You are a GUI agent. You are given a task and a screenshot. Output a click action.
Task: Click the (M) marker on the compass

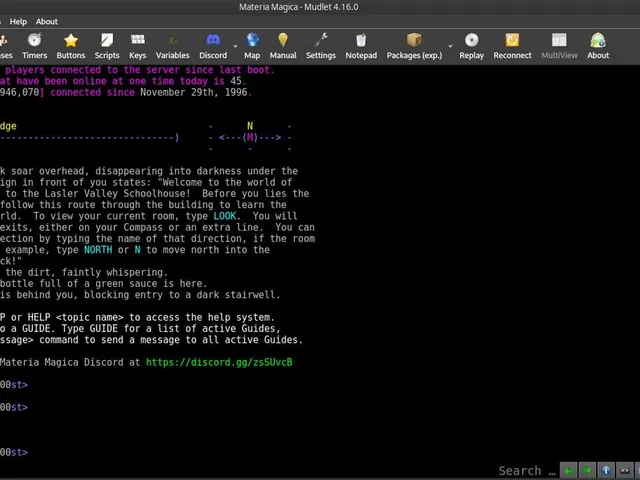250,138
